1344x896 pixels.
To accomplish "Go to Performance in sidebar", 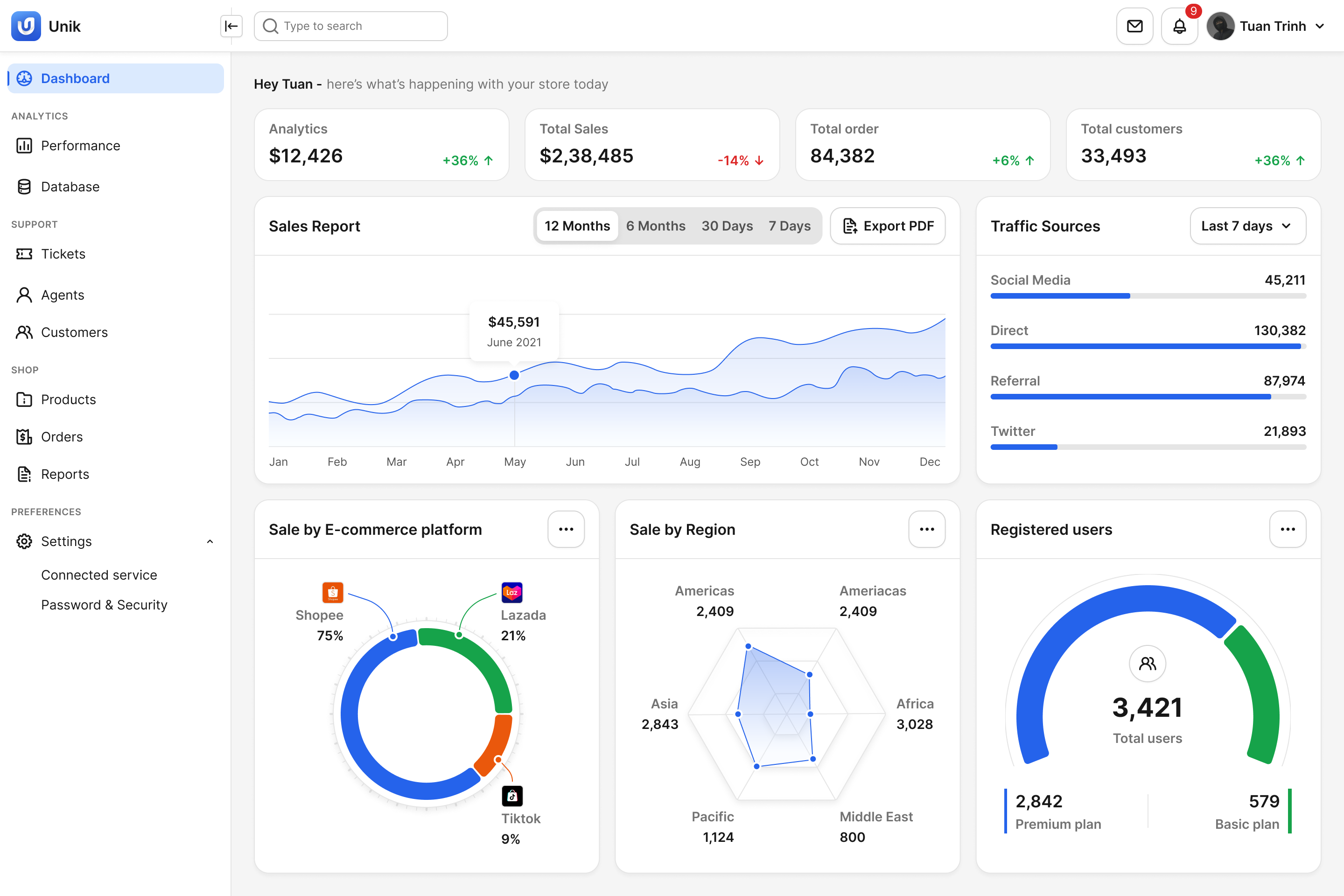I will (x=81, y=146).
